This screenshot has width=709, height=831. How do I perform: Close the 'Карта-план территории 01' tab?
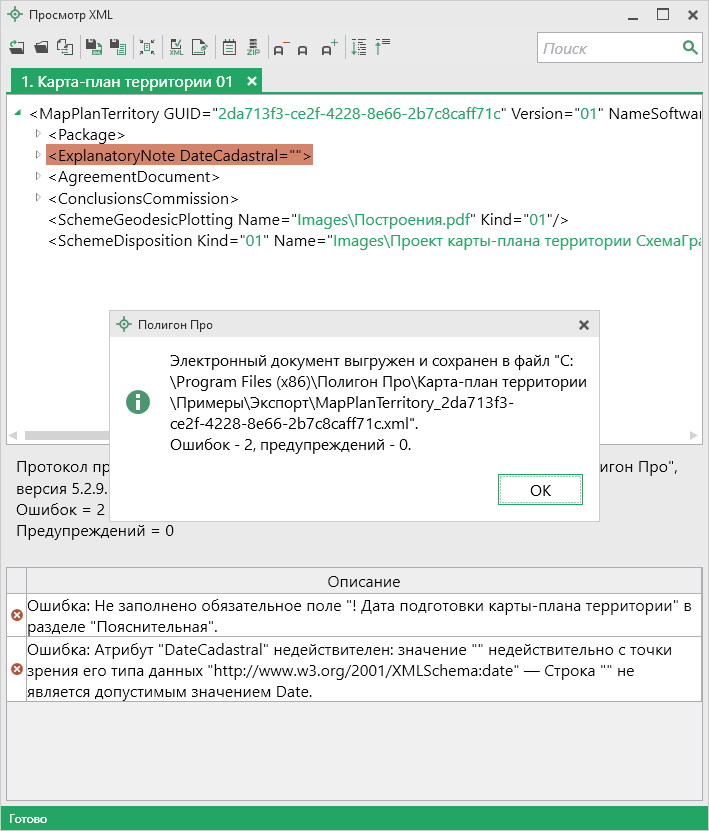coord(252,81)
